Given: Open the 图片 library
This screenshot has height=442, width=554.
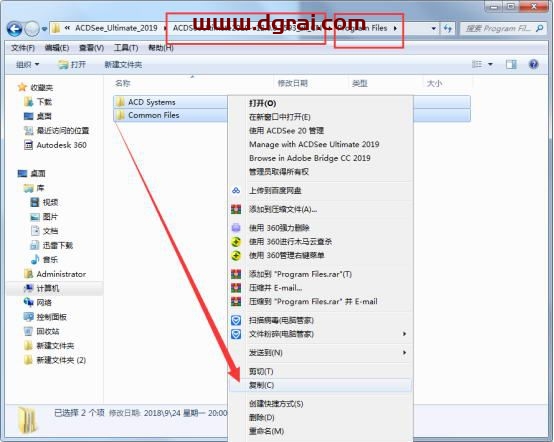Looking at the screenshot, I should pos(50,217).
